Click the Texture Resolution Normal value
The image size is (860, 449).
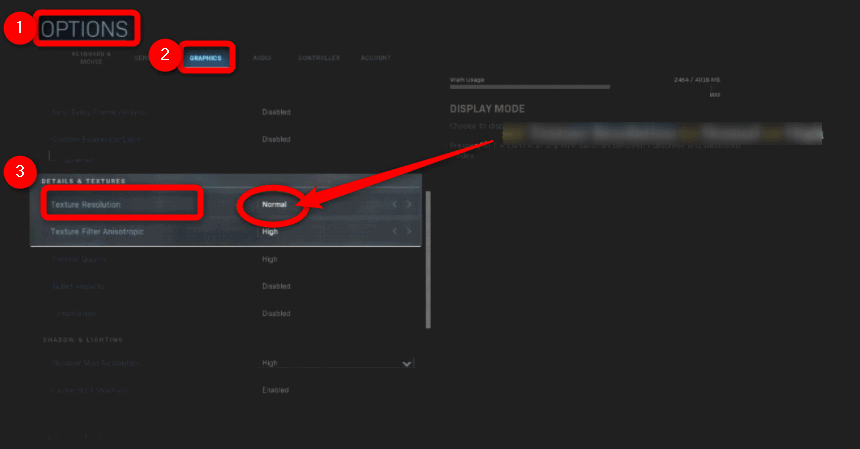pyautogui.click(x=274, y=204)
